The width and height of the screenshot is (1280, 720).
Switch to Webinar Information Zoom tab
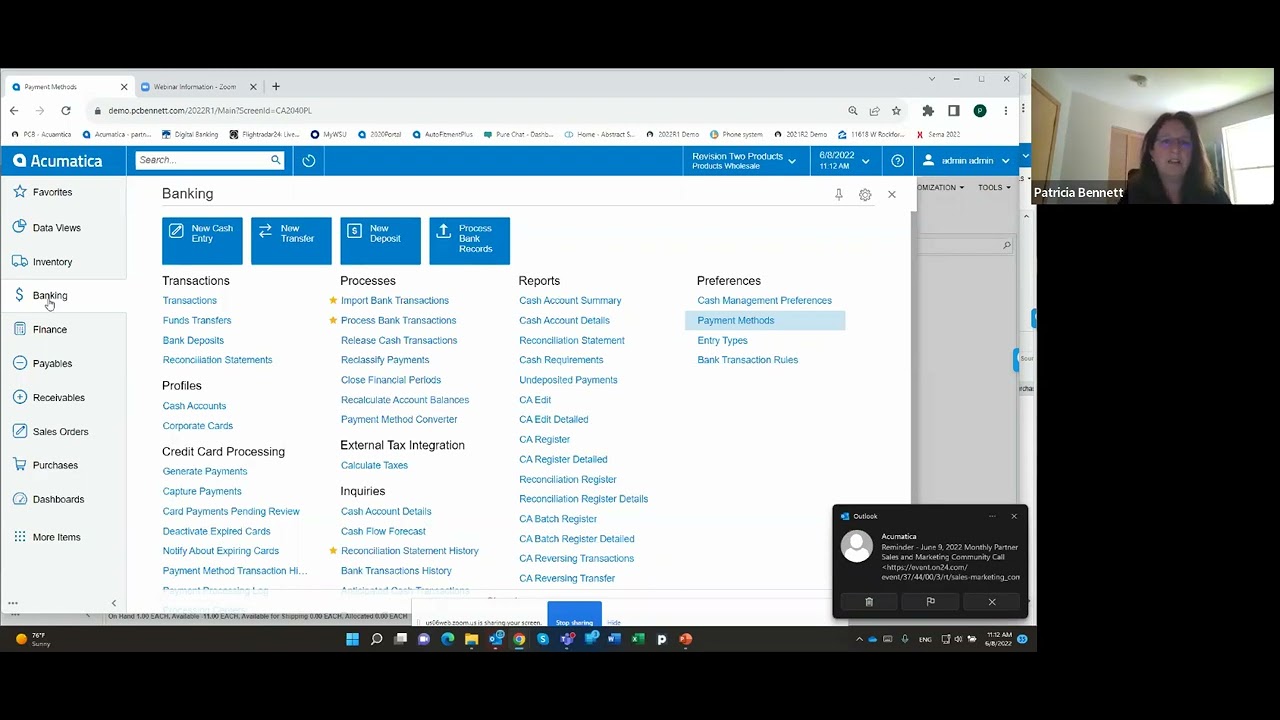click(194, 87)
